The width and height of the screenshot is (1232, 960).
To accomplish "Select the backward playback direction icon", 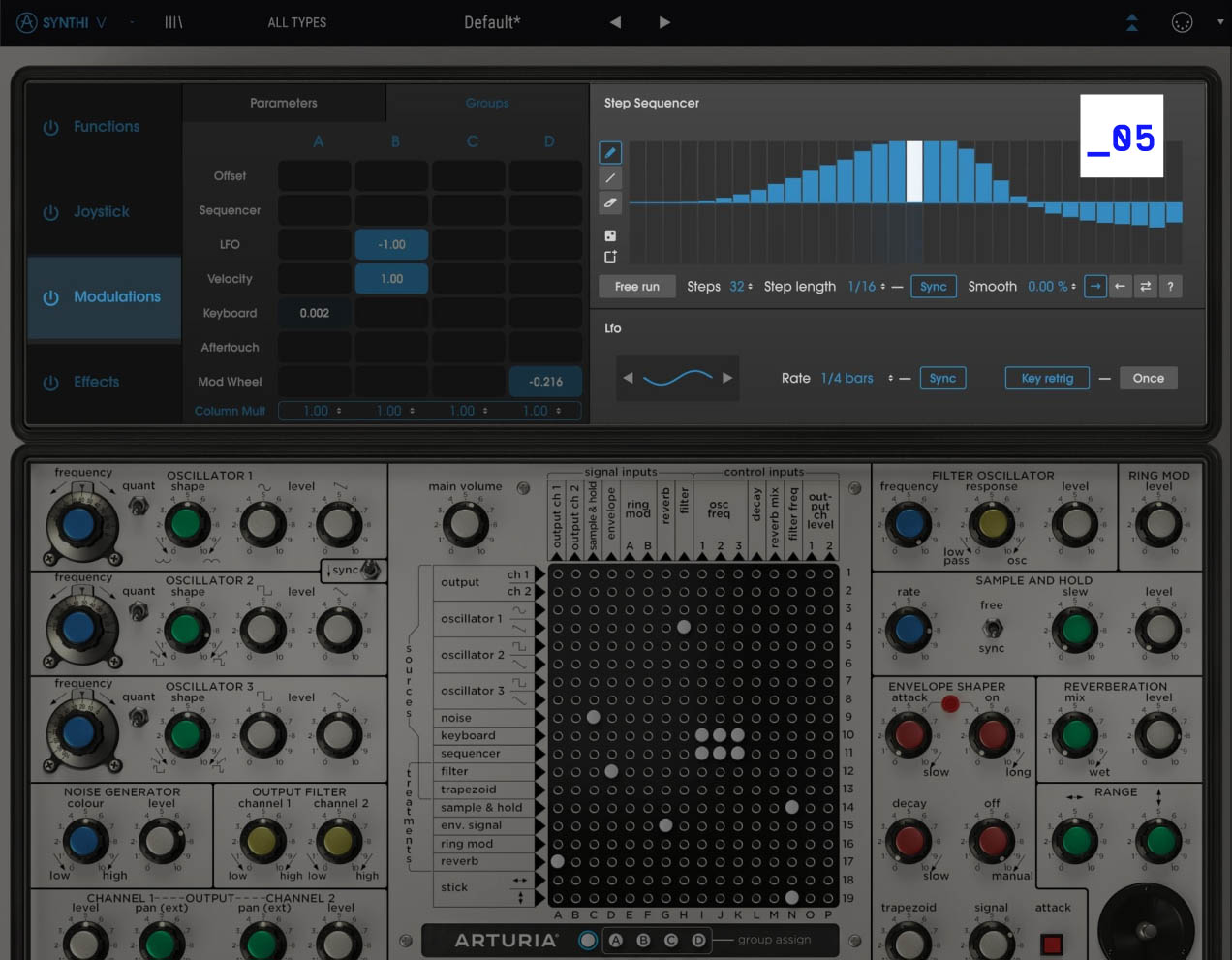I will [1121, 286].
